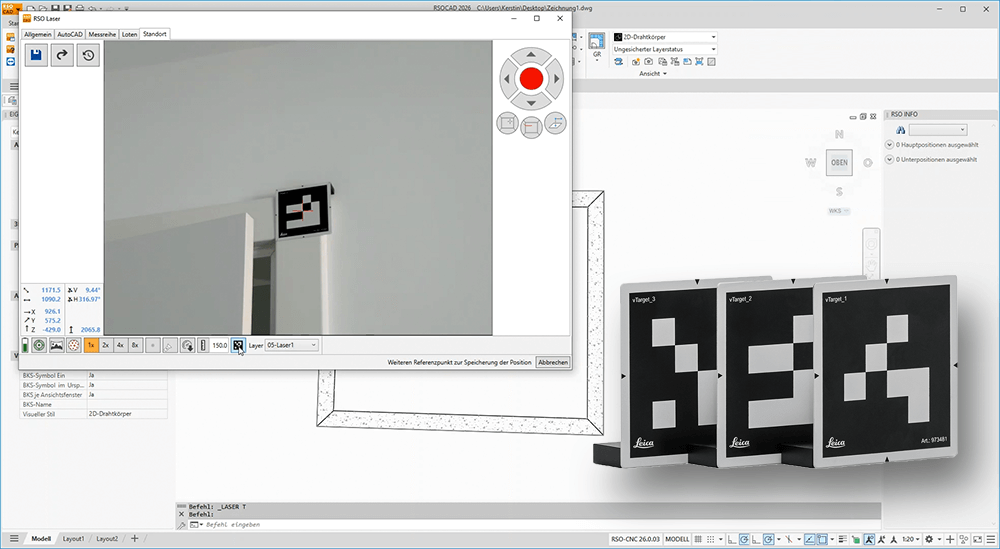The image size is (1000, 549).
Task: Click the 150.0 value input field
Action: 219,345
